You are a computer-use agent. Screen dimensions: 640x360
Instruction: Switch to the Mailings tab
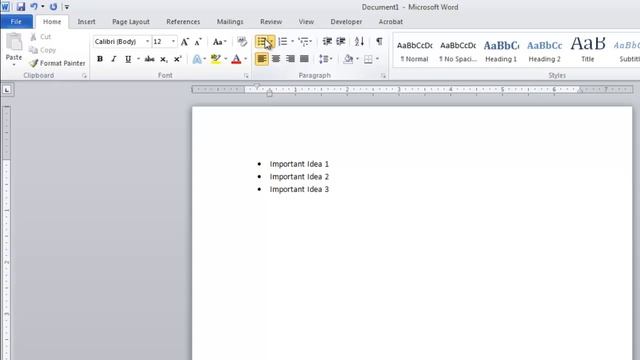click(230, 22)
